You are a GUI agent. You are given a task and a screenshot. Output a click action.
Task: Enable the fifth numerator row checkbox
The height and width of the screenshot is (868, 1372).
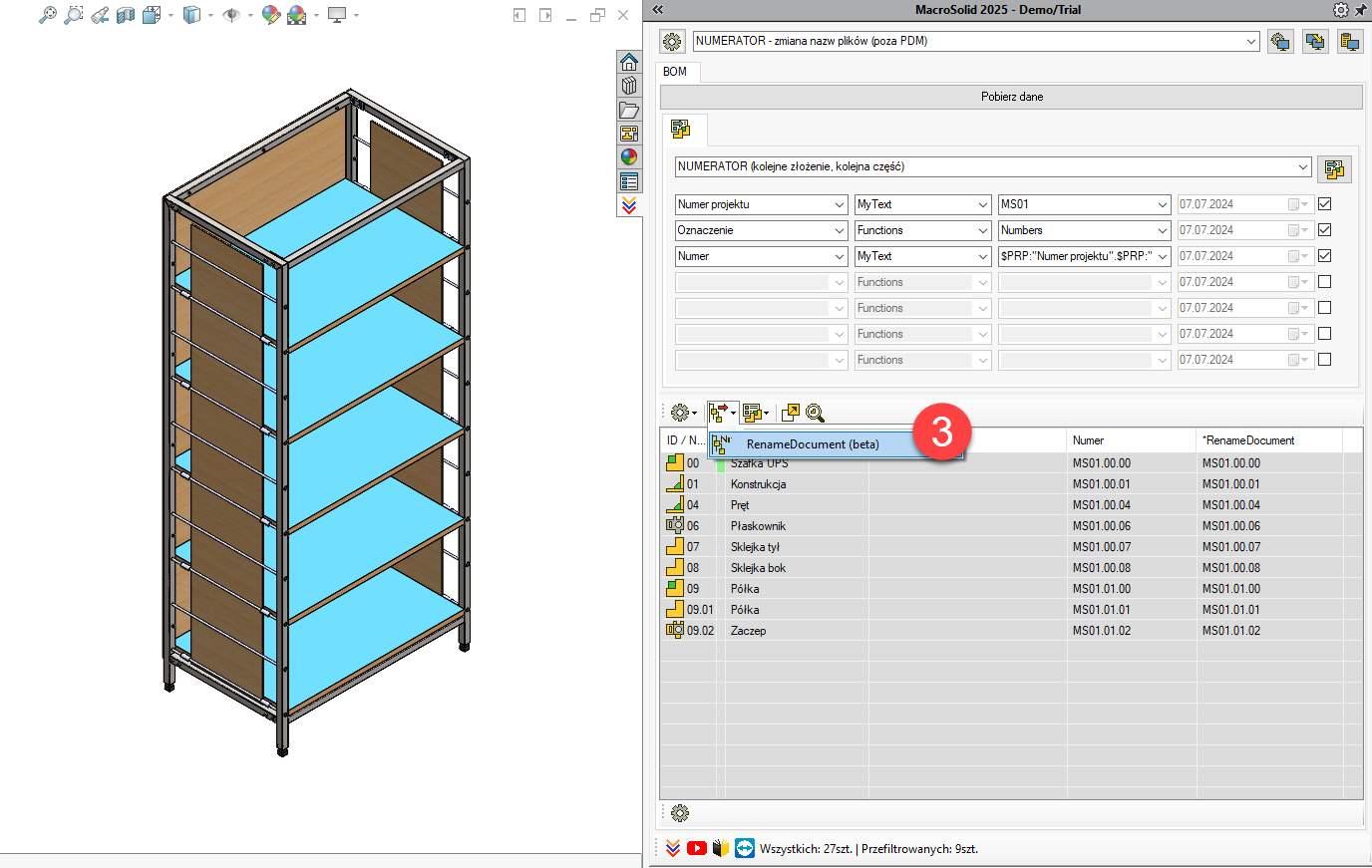[x=1324, y=308]
